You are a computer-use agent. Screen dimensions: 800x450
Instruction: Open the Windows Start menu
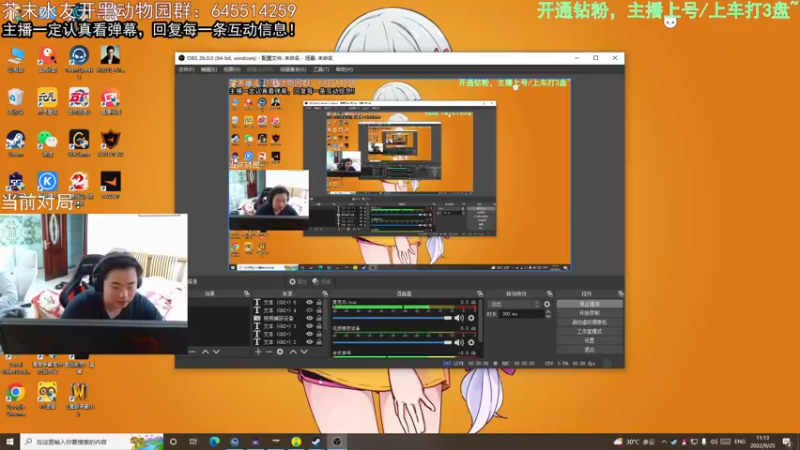coord(10,441)
